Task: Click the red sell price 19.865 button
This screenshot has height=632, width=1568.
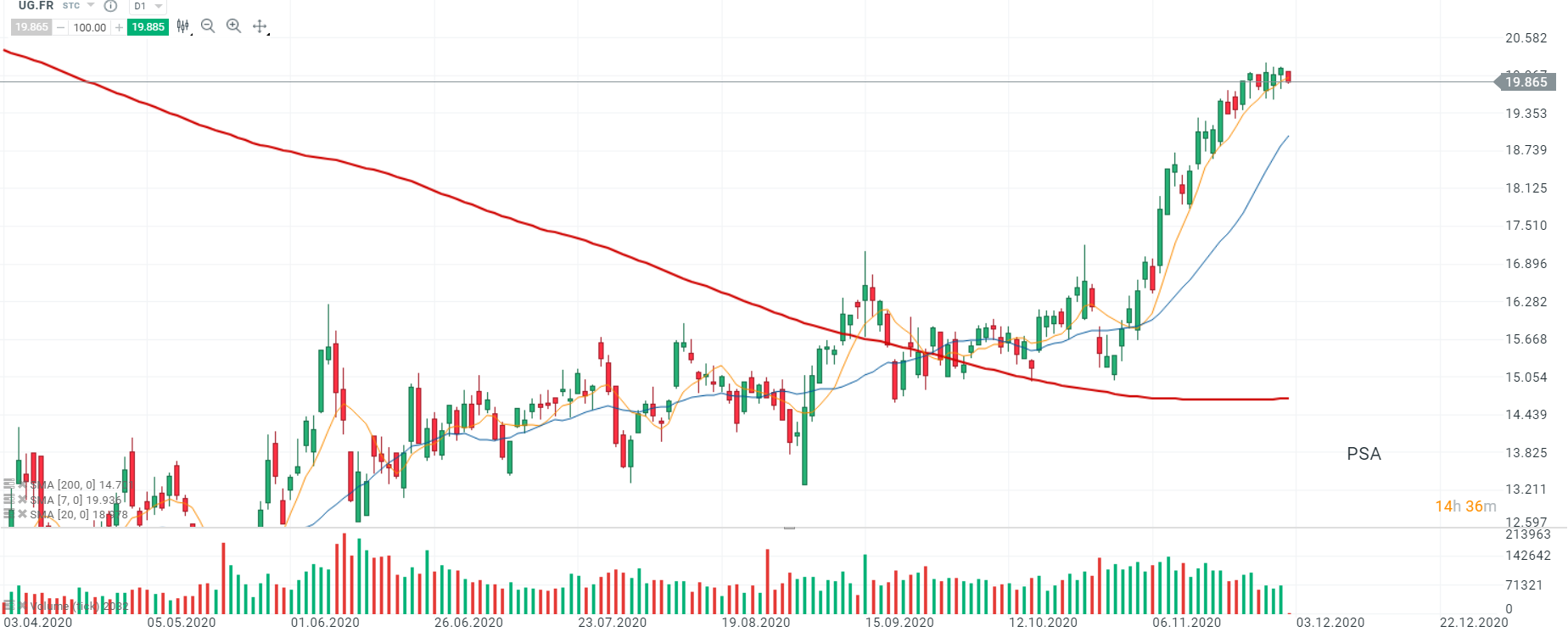Action: coord(31,27)
